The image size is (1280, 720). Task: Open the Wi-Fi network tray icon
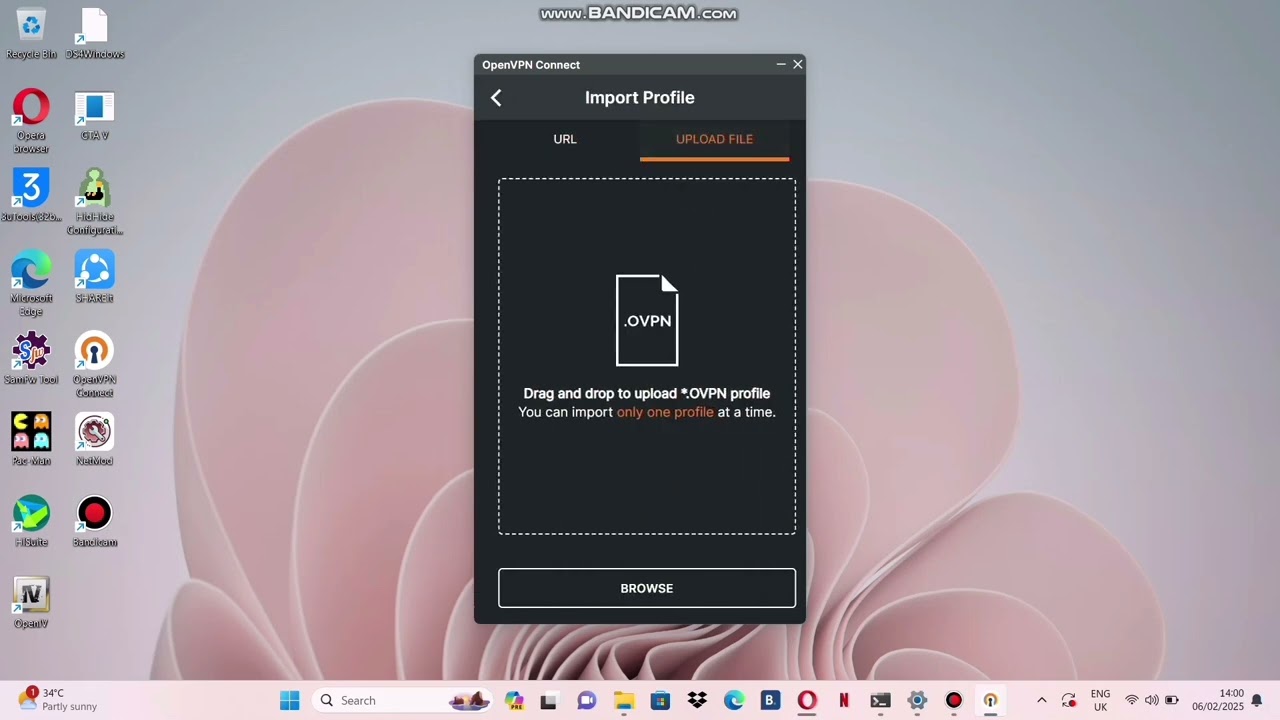pos(1132,700)
